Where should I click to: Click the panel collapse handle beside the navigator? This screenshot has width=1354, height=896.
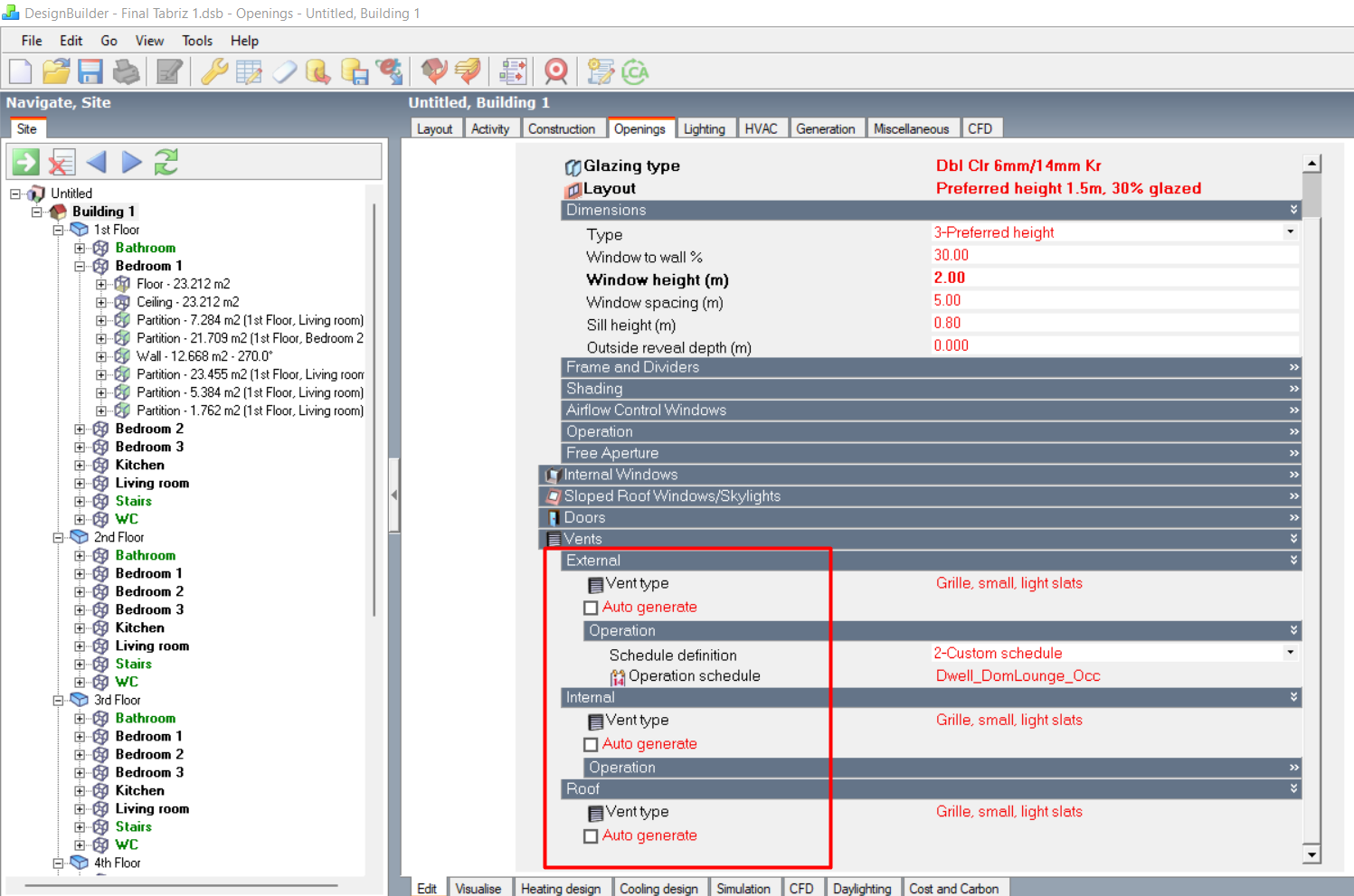pos(394,495)
